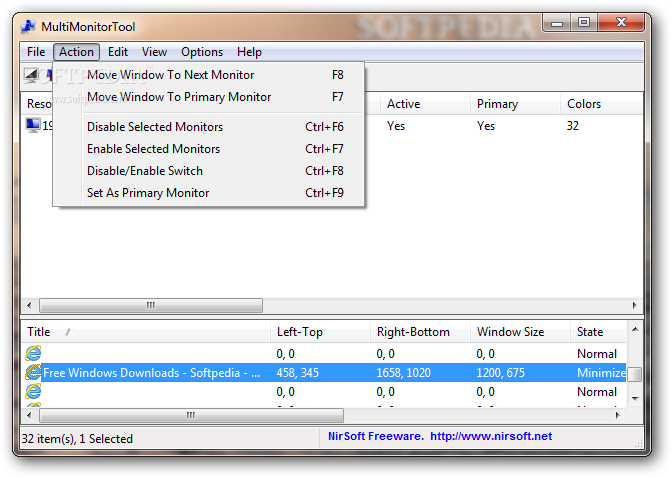Screen dimensions: 672x477
Task: Choose Move Window To Next Monitor
Action: click(209, 75)
